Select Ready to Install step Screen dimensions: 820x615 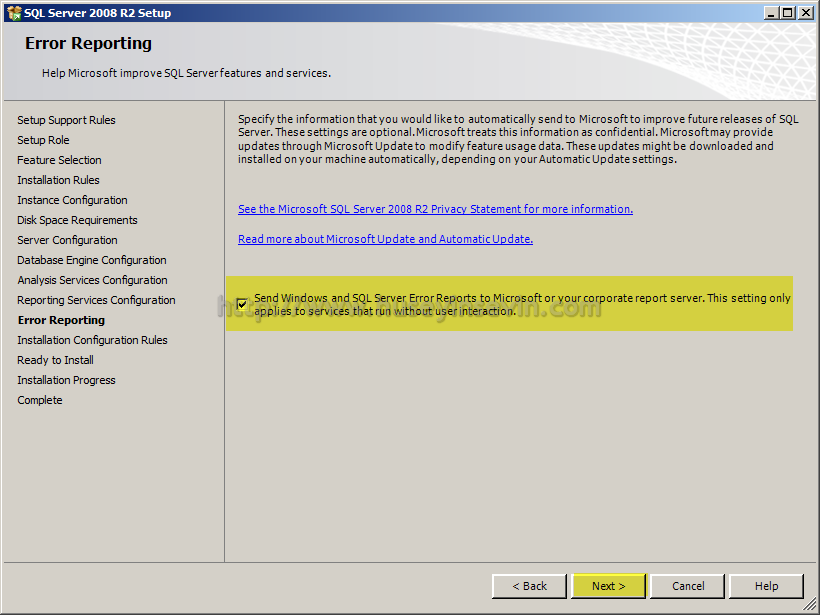[55, 360]
